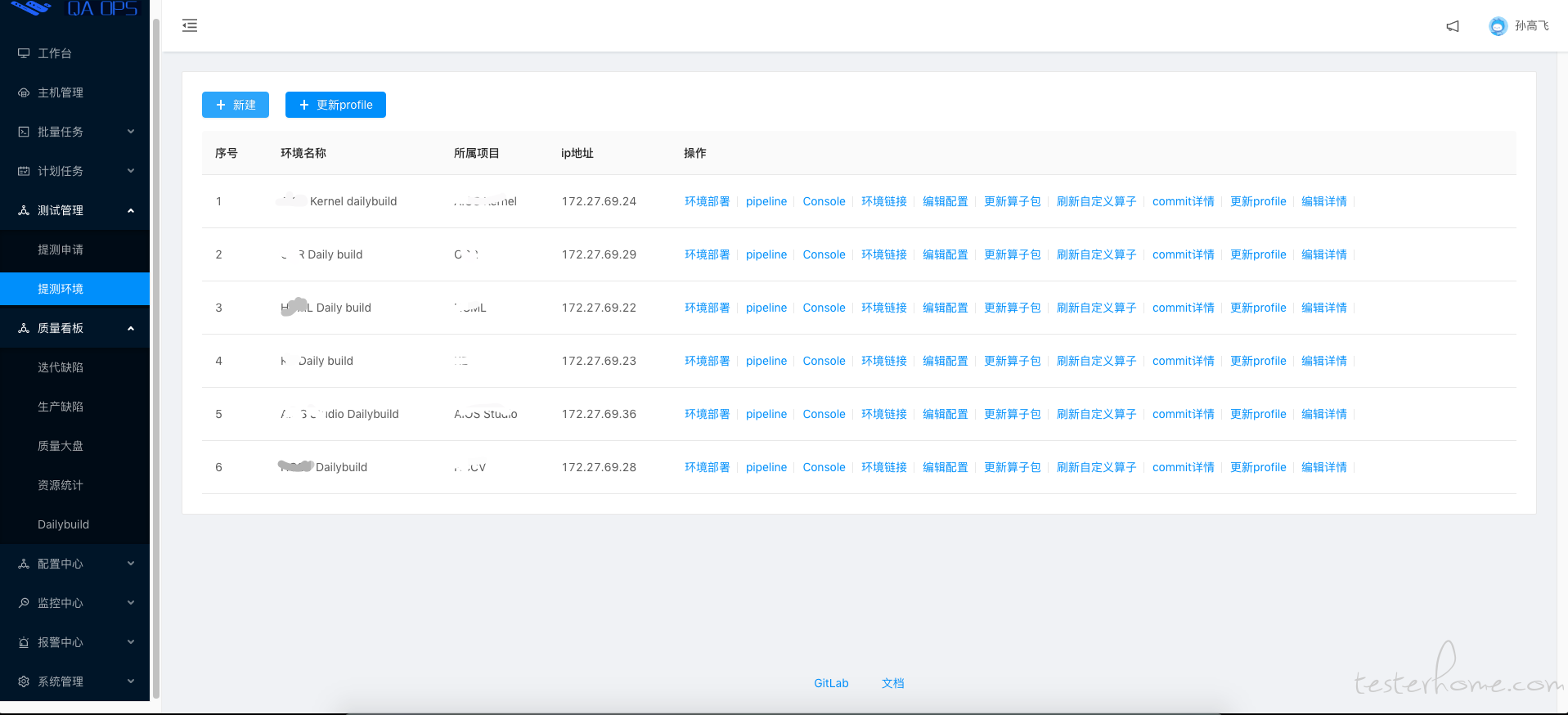The width and height of the screenshot is (1568, 715).
Task: Click the 监控中心 magnifier icon
Action: click(x=24, y=603)
